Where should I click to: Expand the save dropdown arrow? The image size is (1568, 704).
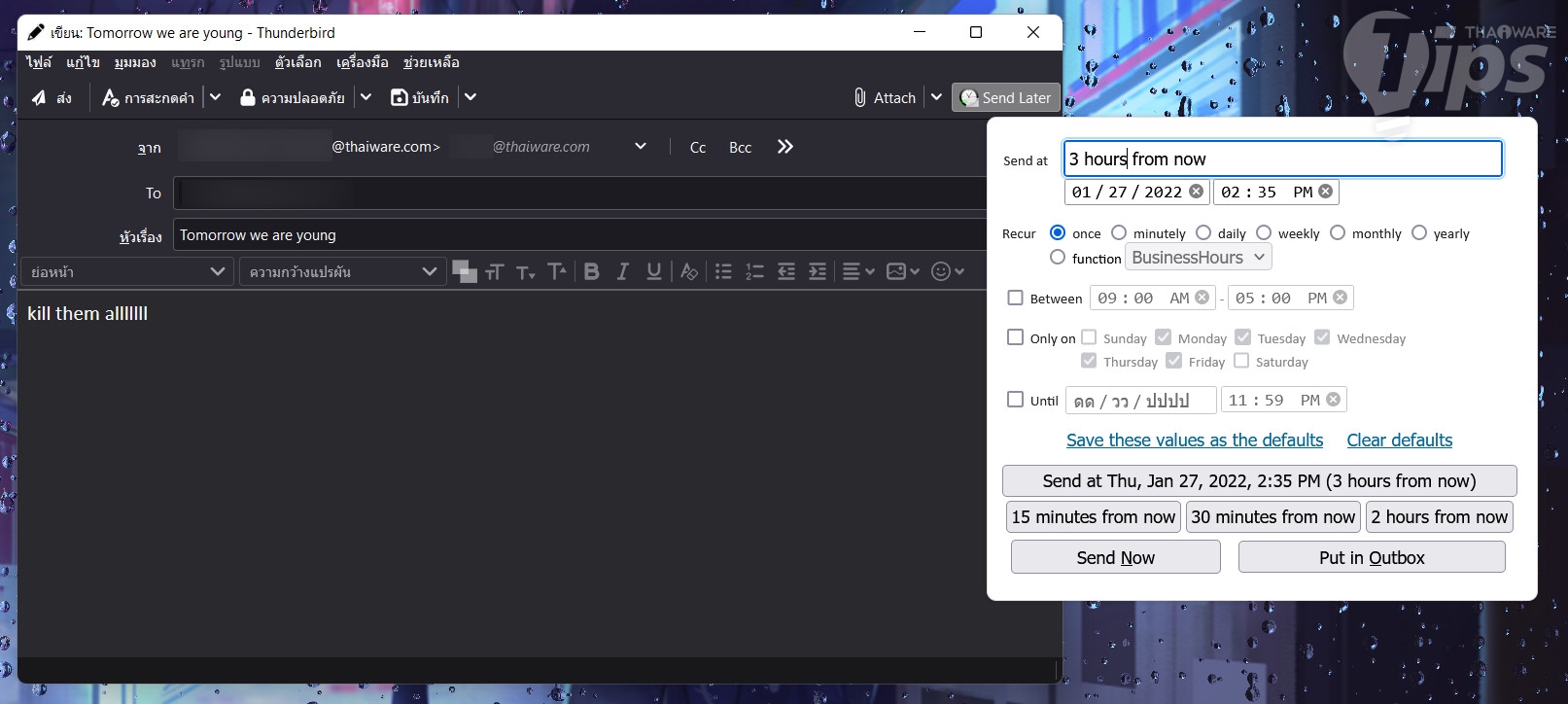[x=470, y=97]
